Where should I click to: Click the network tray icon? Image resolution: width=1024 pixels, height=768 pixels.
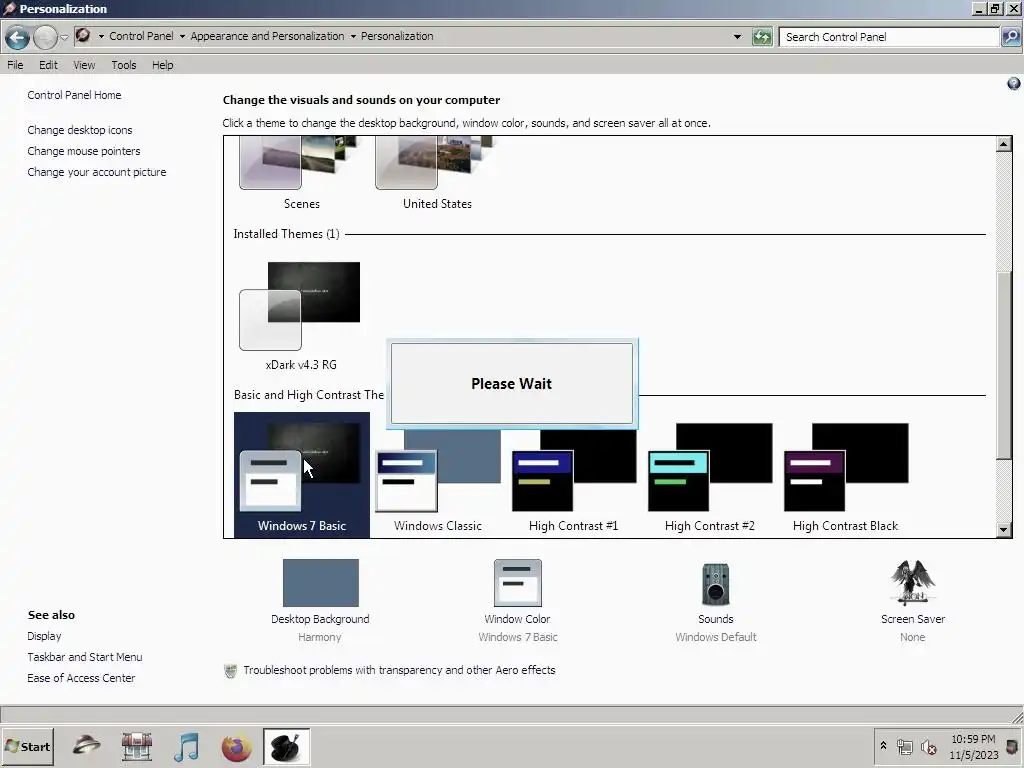pyautogui.click(x=904, y=746)
